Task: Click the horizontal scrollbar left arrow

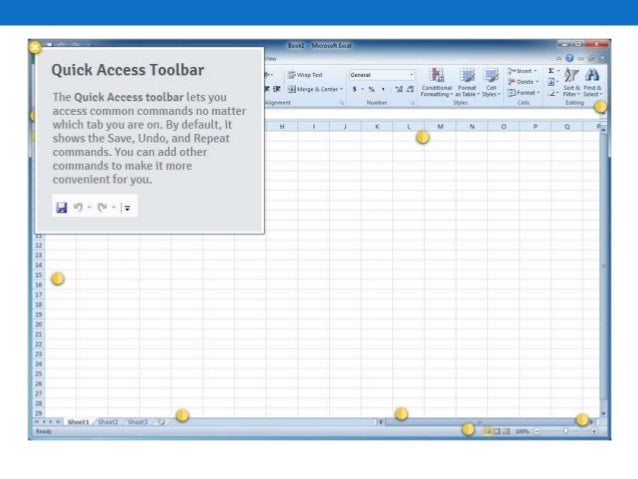Action: pyautogui.click(x=381, y=422)
